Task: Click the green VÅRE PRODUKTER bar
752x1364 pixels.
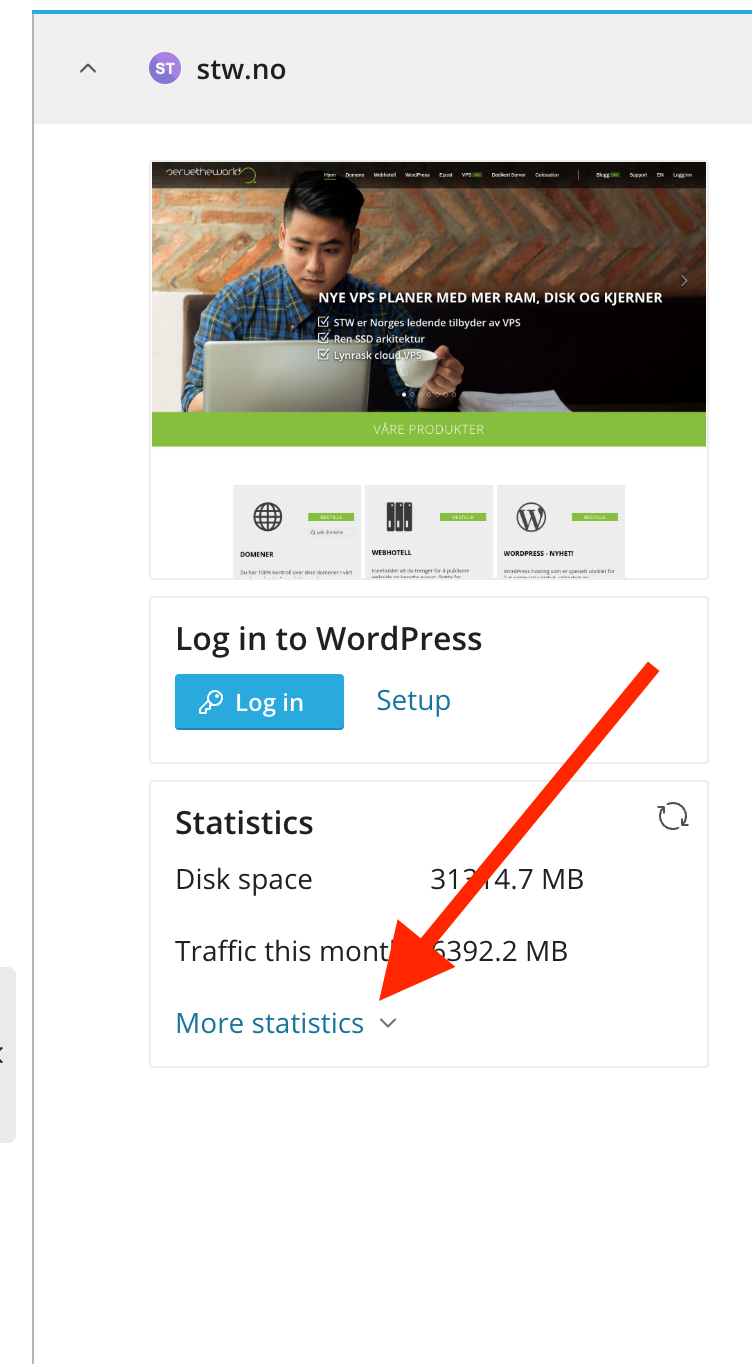Action: tap(428, 429)
